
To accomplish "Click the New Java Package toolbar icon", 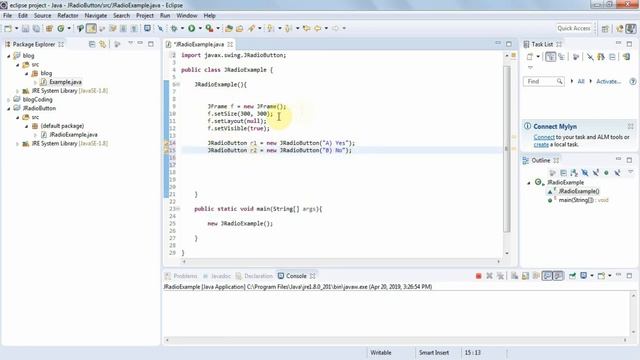I will coord(49,28).
